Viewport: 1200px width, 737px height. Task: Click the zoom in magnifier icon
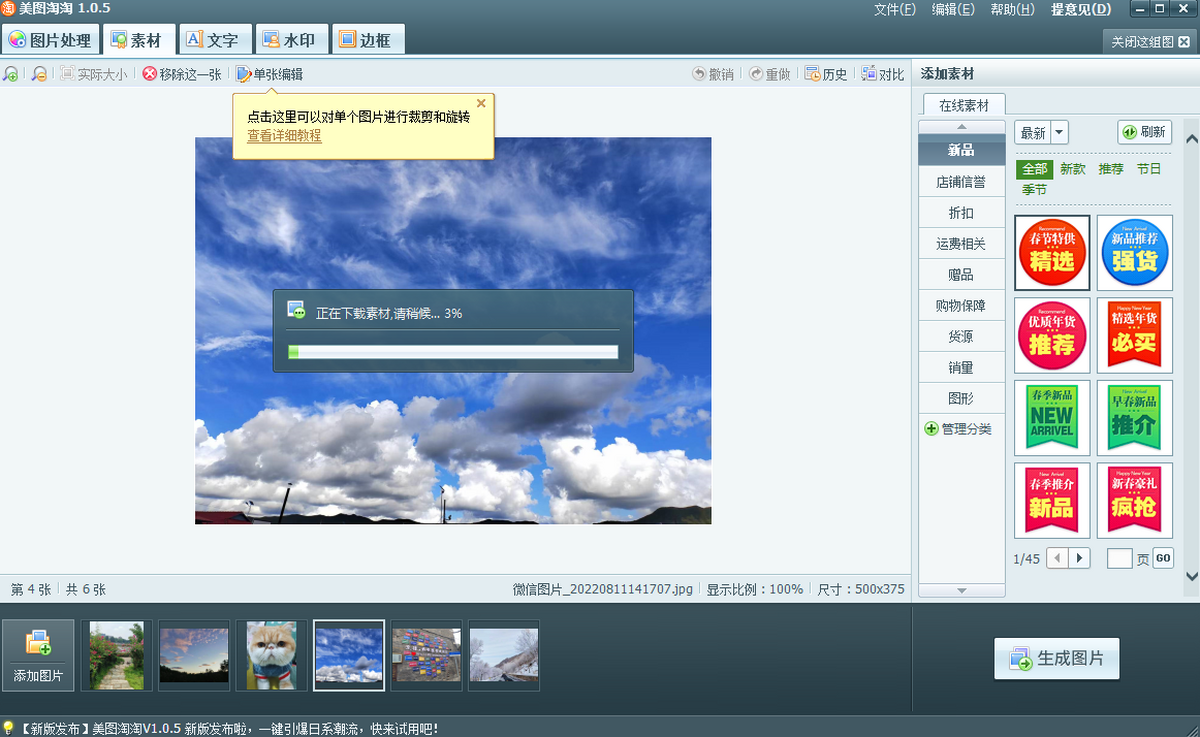click(11, 74)
